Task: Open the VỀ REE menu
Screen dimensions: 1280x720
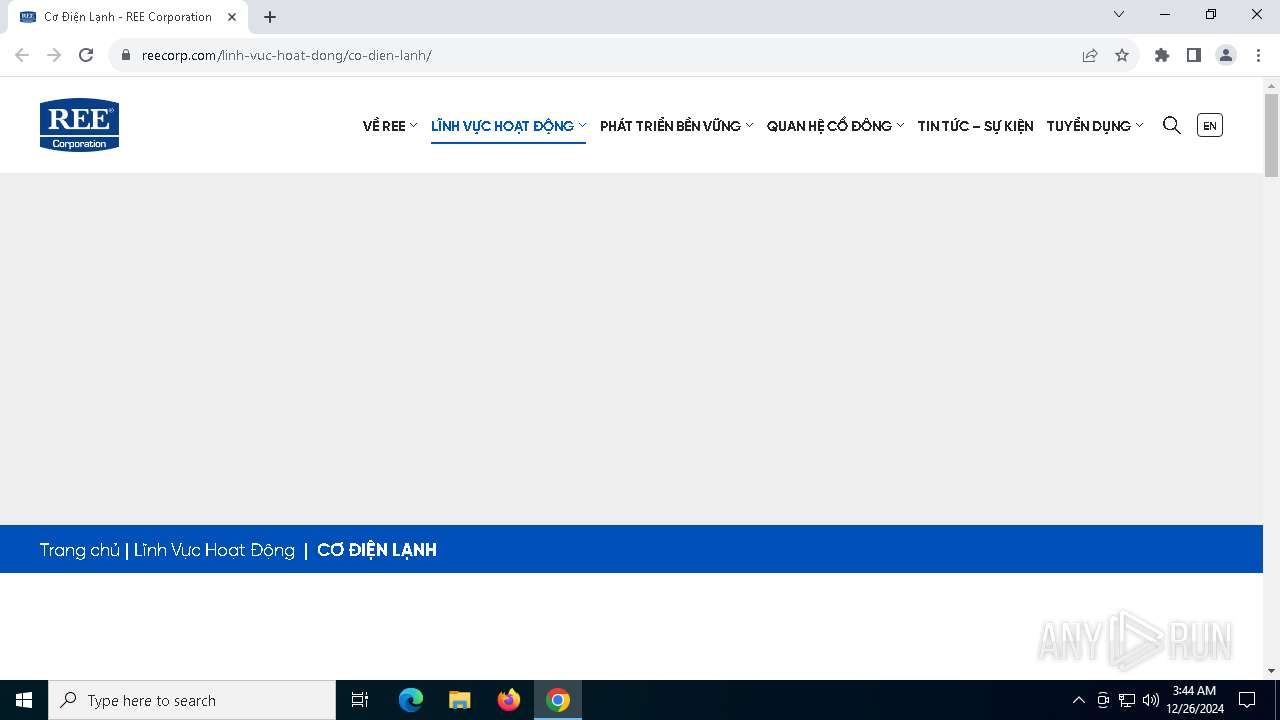Action: (384, 126)
